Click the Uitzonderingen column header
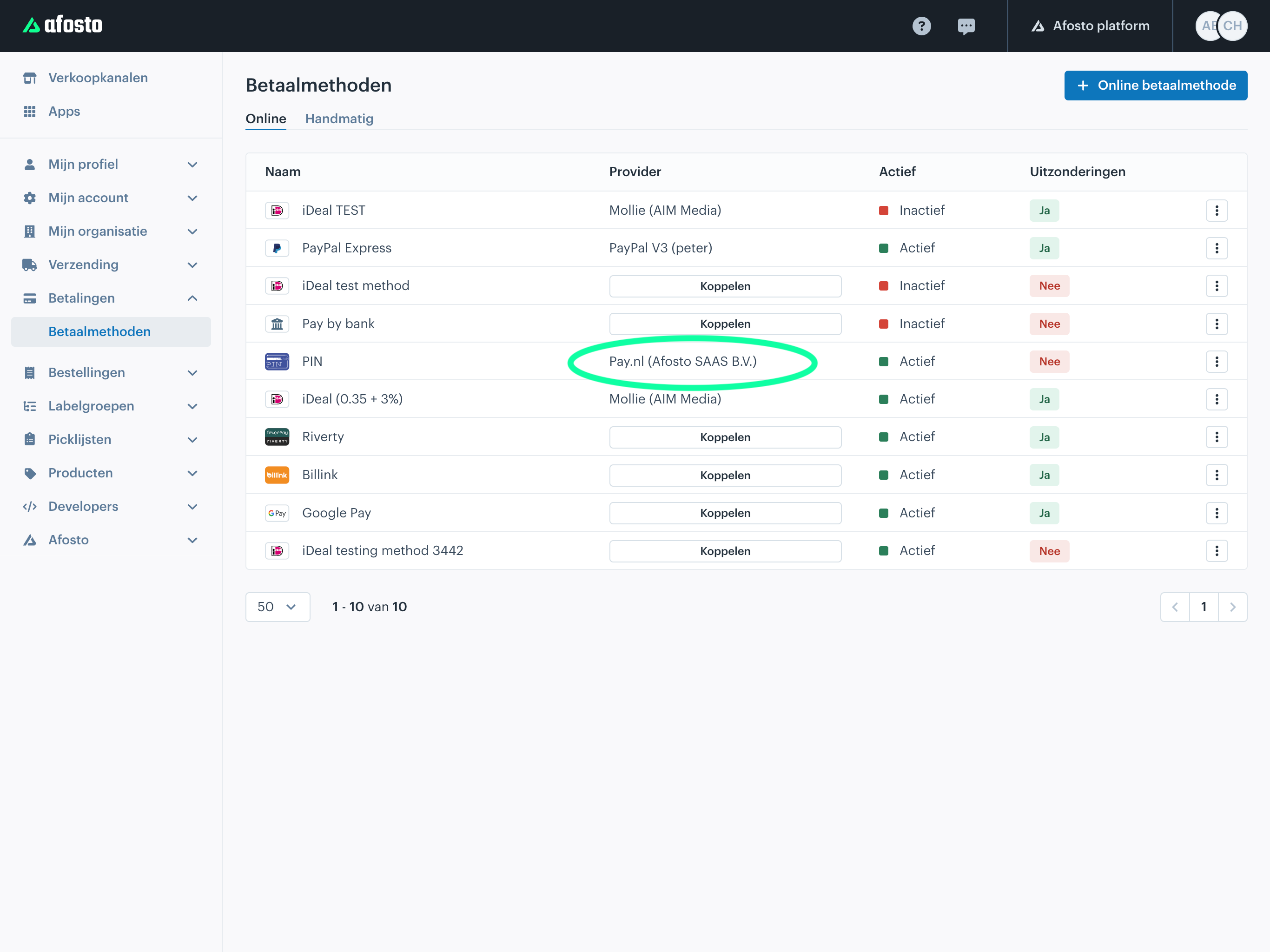 [x=1078, y=172]
